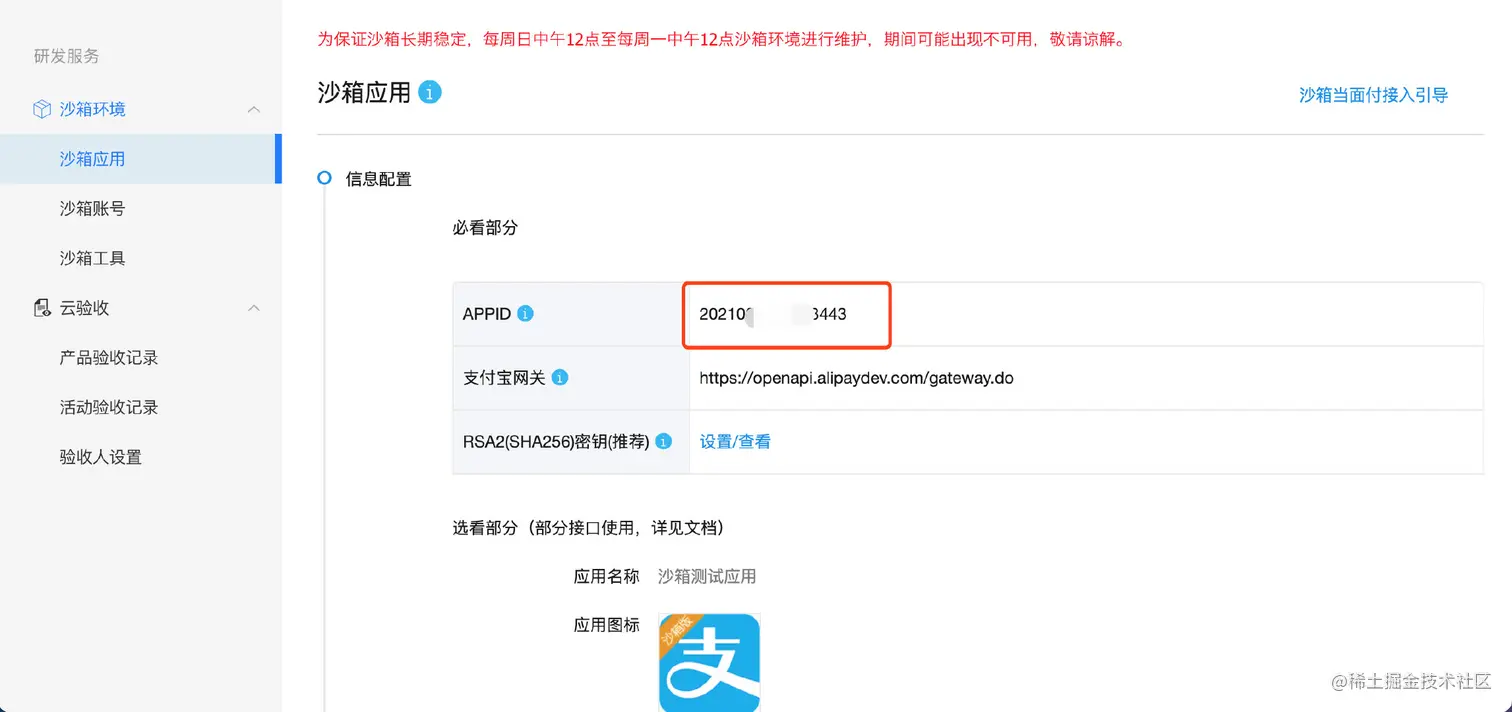Image resolution: width=1512 pixels, height=712 pixels.
Task: Click the info icon beside APPID
Action: point(525,313)
